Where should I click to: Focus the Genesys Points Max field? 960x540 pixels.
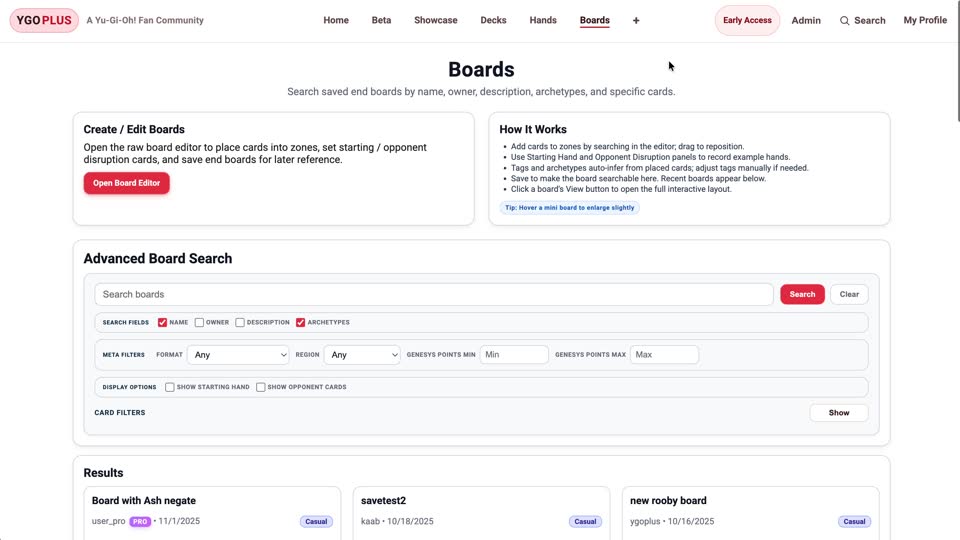tap(664, 354)
